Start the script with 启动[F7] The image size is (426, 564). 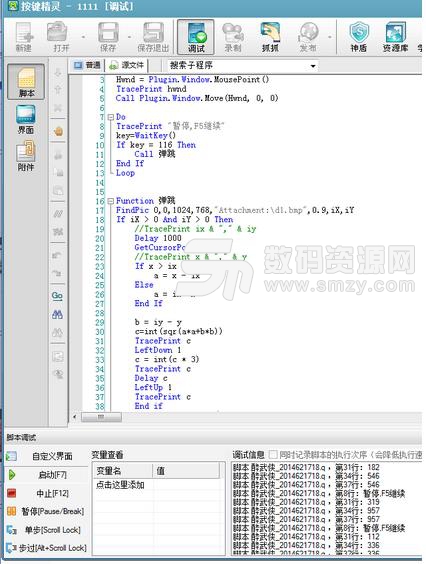pyautogui.click(x=46, y=475)
